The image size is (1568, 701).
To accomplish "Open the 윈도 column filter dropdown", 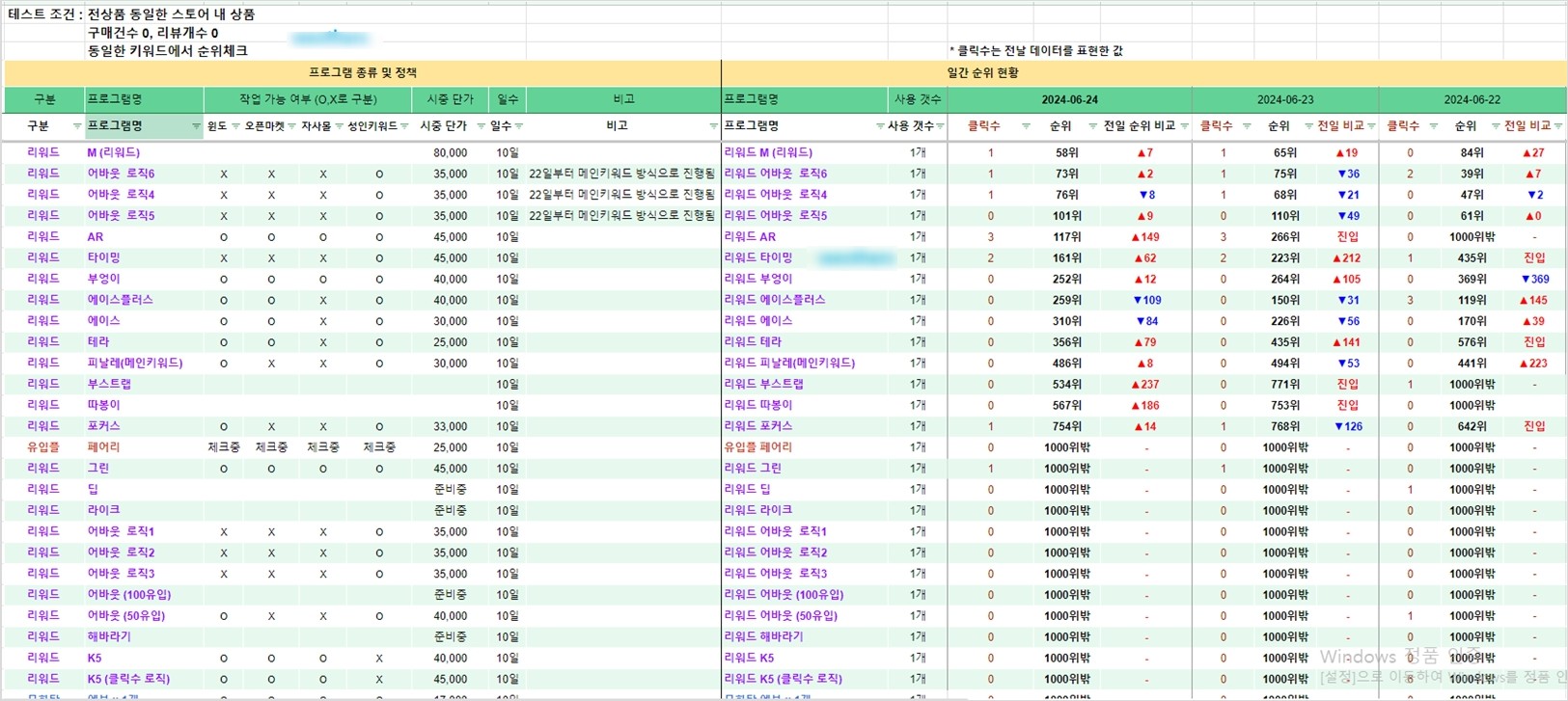I will [x=235, y=126].
